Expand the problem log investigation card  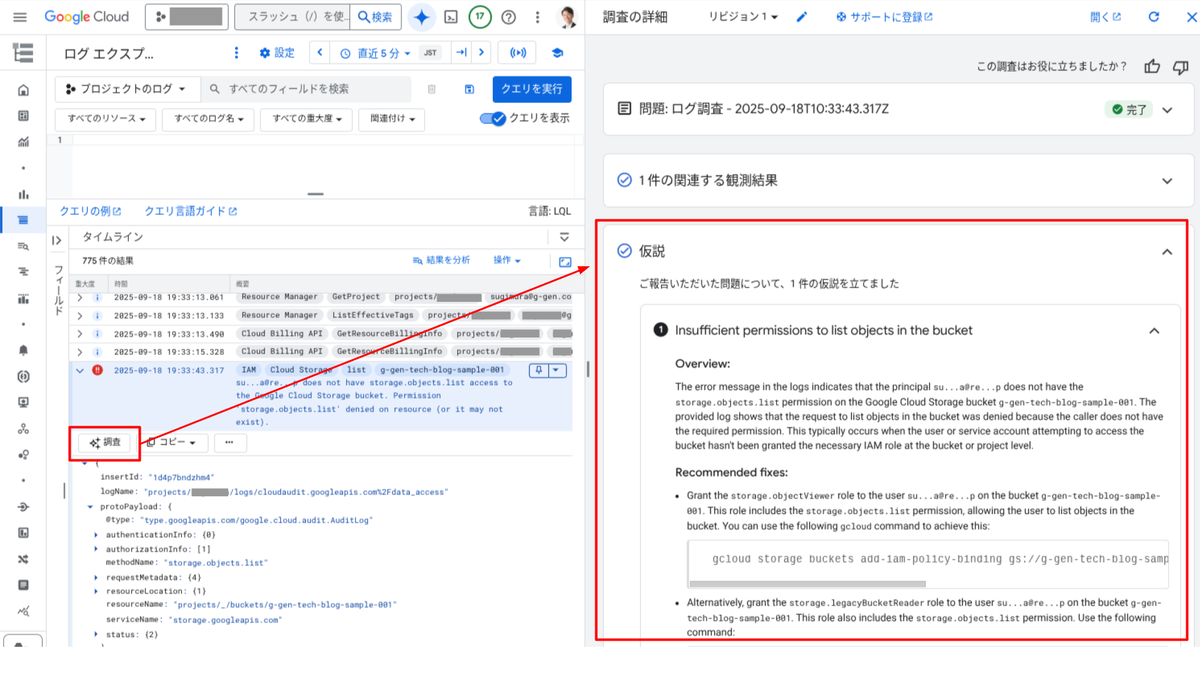pyautogui.click(x=1167, y=110)
